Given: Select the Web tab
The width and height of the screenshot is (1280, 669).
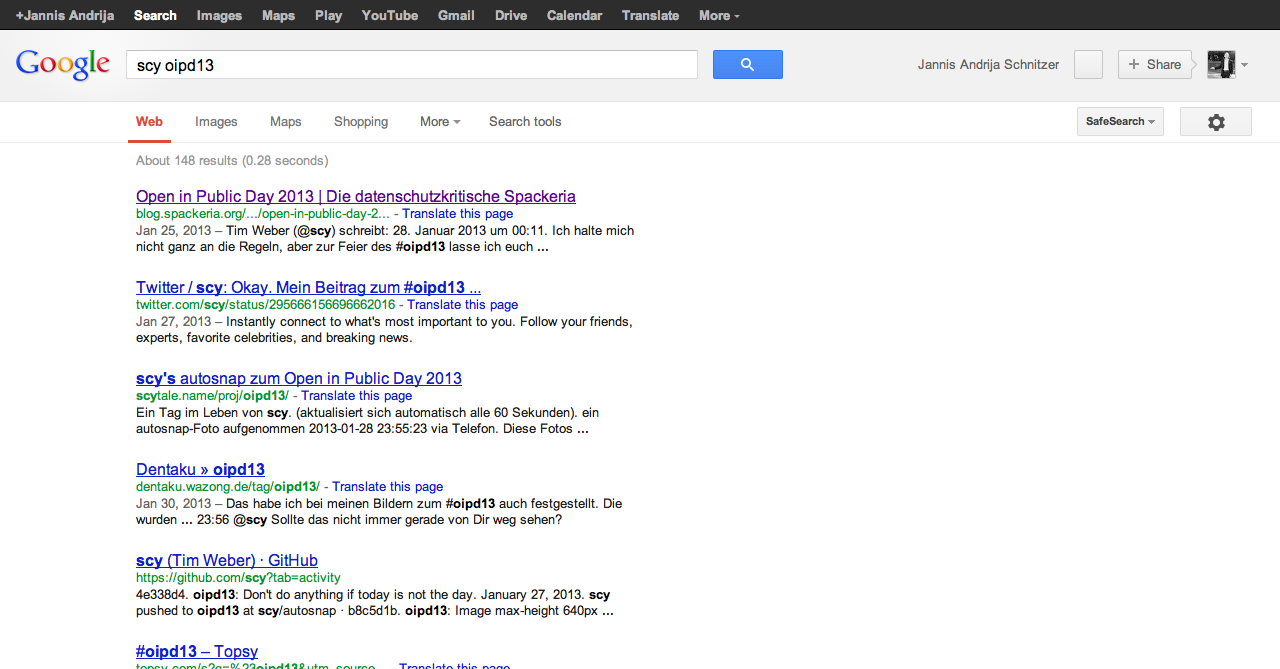Looking at the screenshot, I should 149,121.
